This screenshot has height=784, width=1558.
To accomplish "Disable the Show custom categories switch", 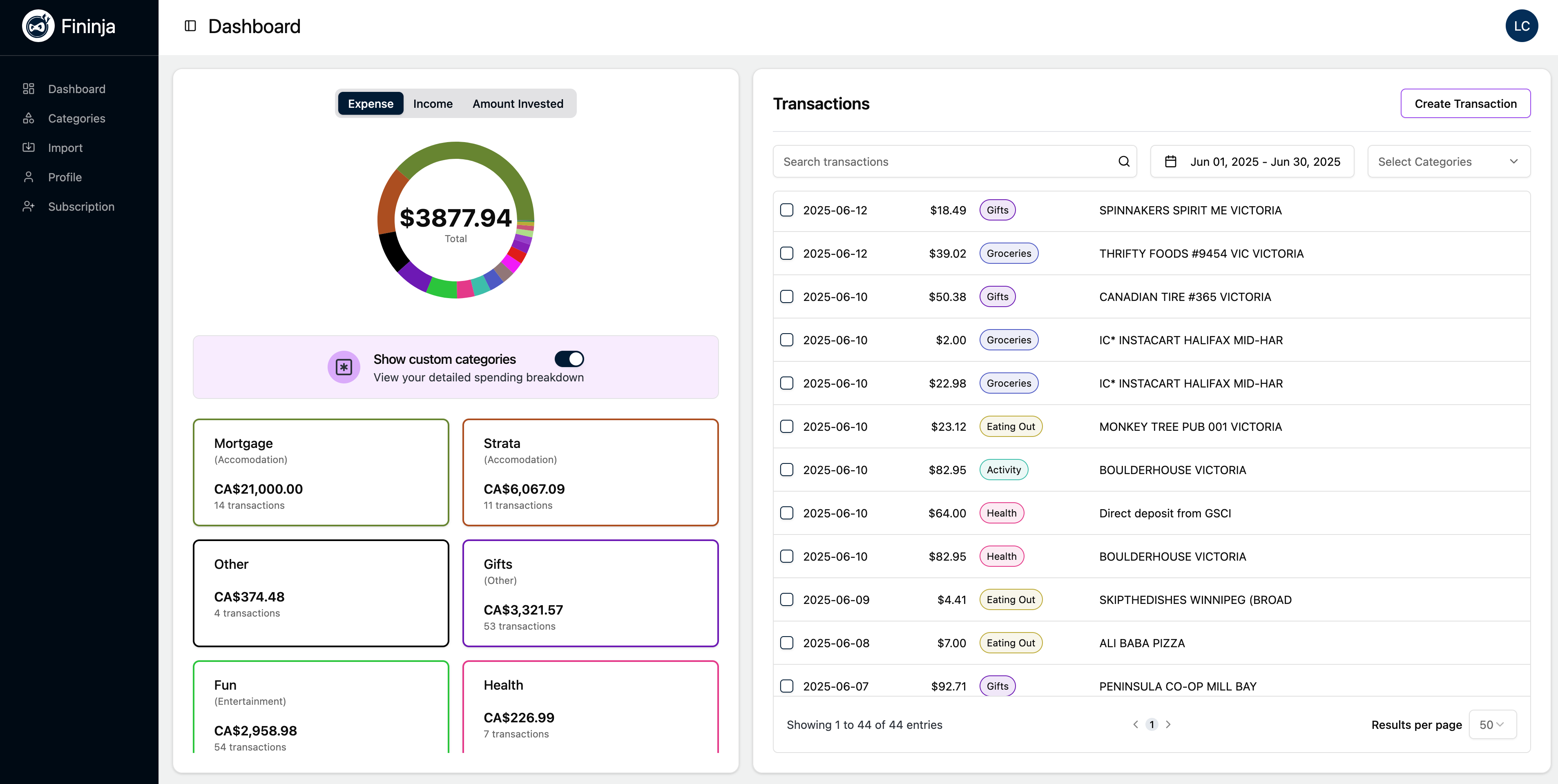I will click(569, 359).
